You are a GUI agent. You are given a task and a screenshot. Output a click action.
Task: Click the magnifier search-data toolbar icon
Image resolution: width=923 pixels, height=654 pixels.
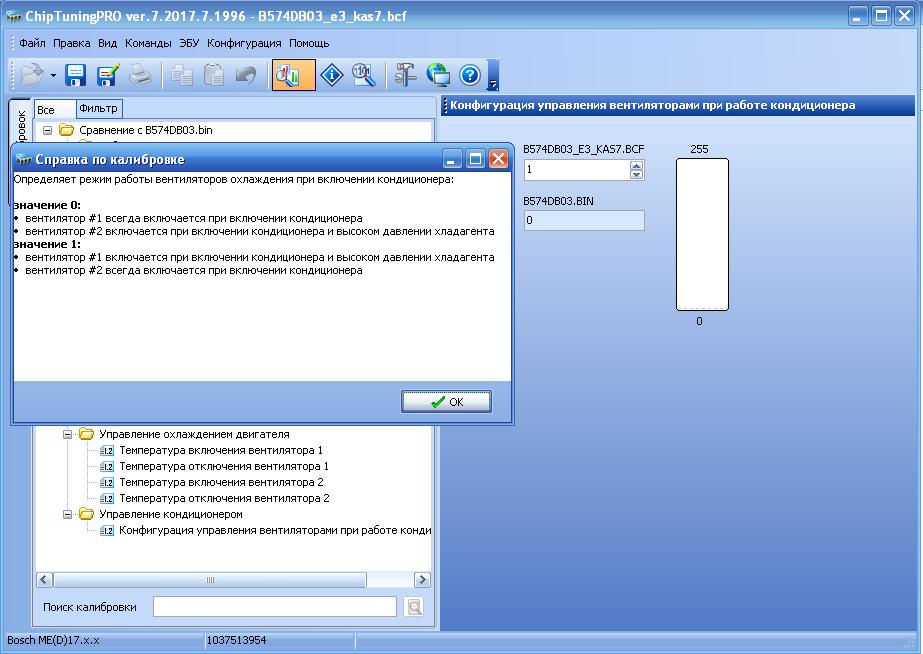pyautogui.click(x=364, y=75)
